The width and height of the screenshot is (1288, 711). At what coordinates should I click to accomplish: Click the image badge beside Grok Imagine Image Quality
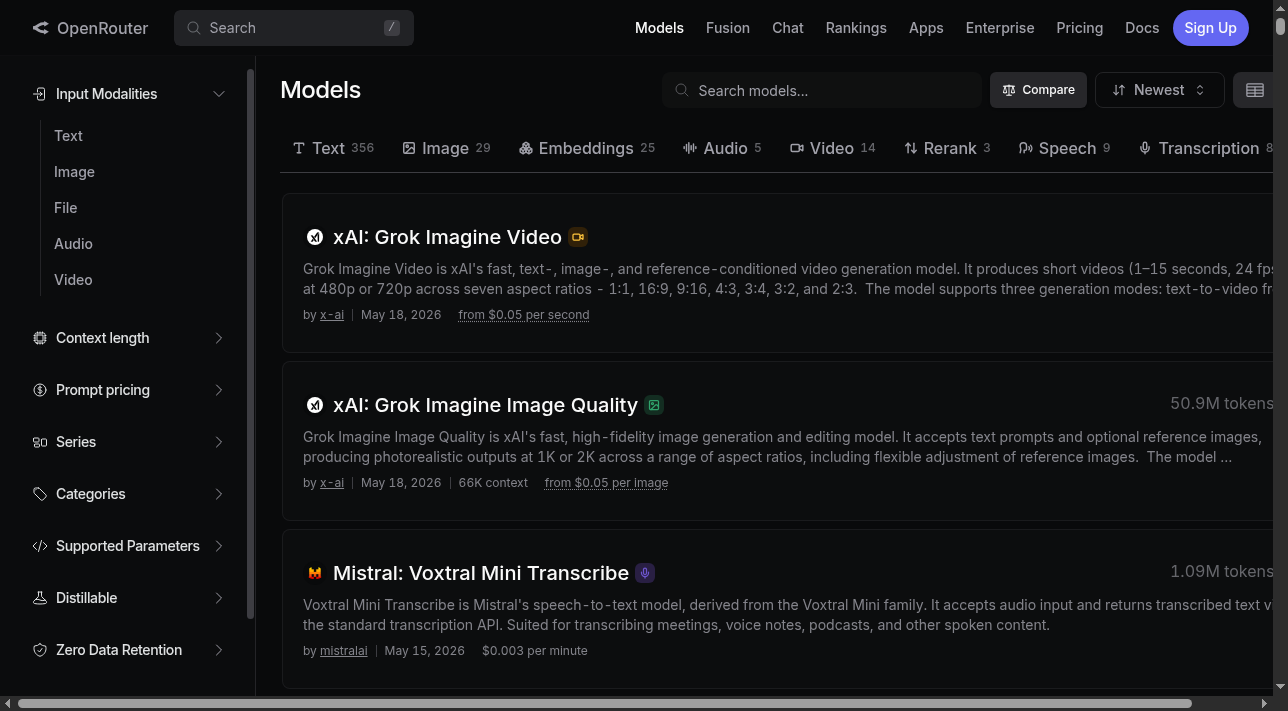pyautogui.click(x=654, y=405)
